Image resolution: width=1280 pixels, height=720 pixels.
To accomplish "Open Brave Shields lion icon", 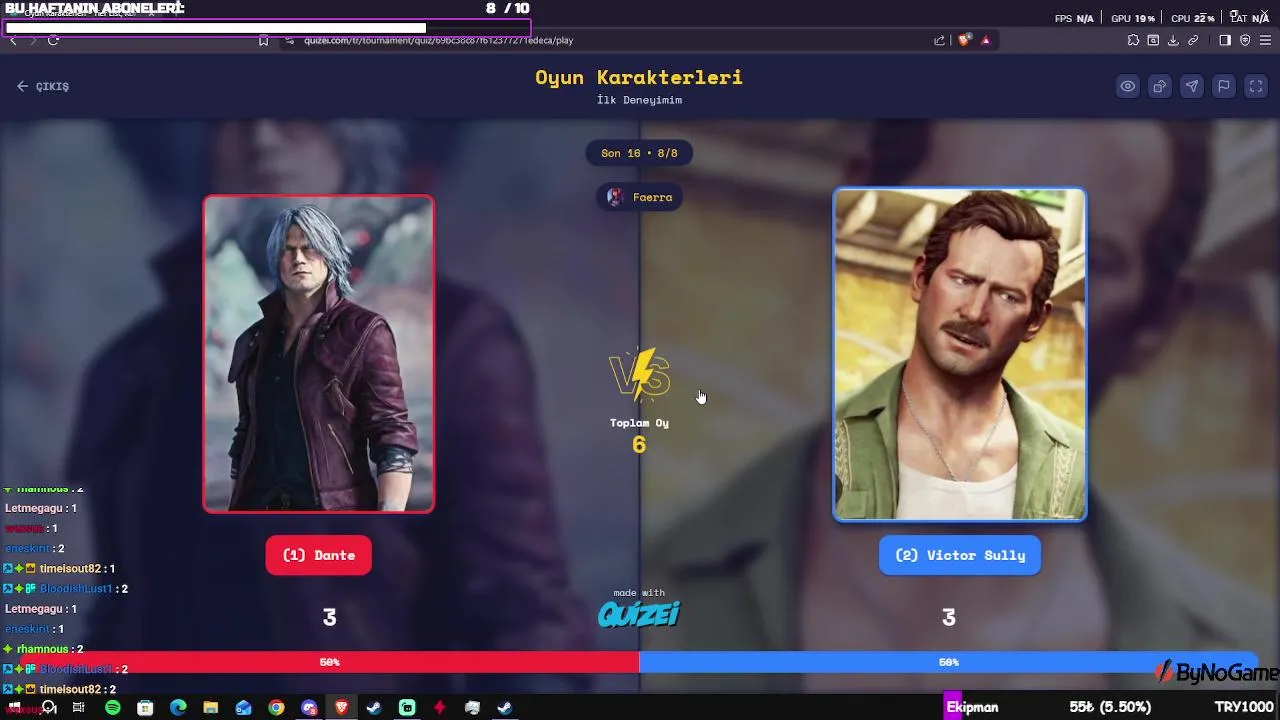I will [964, 40].
